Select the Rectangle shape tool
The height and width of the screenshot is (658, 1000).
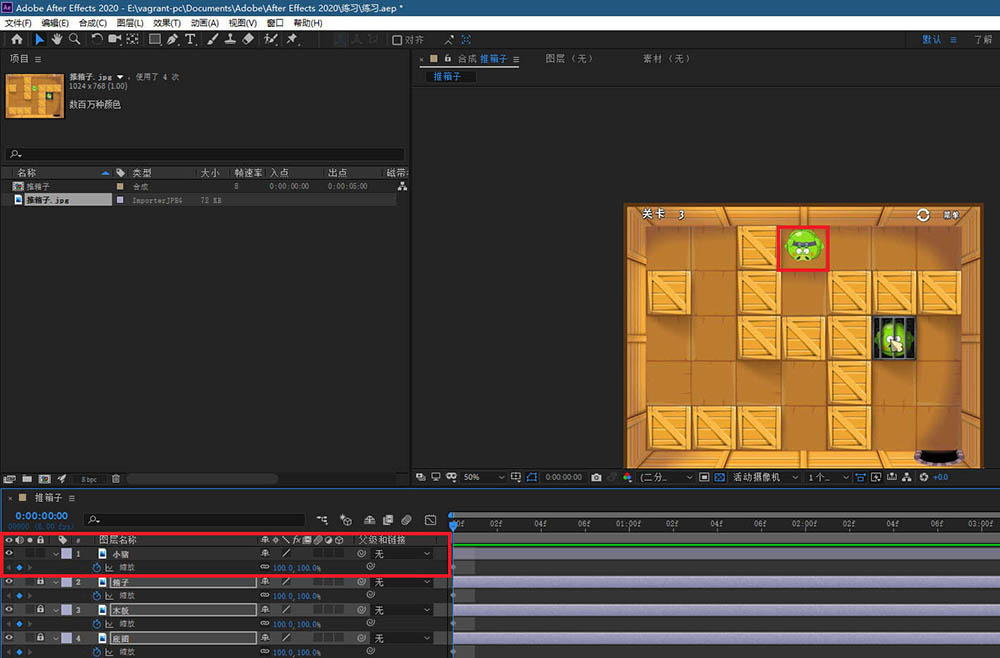[x=154, y=40]
